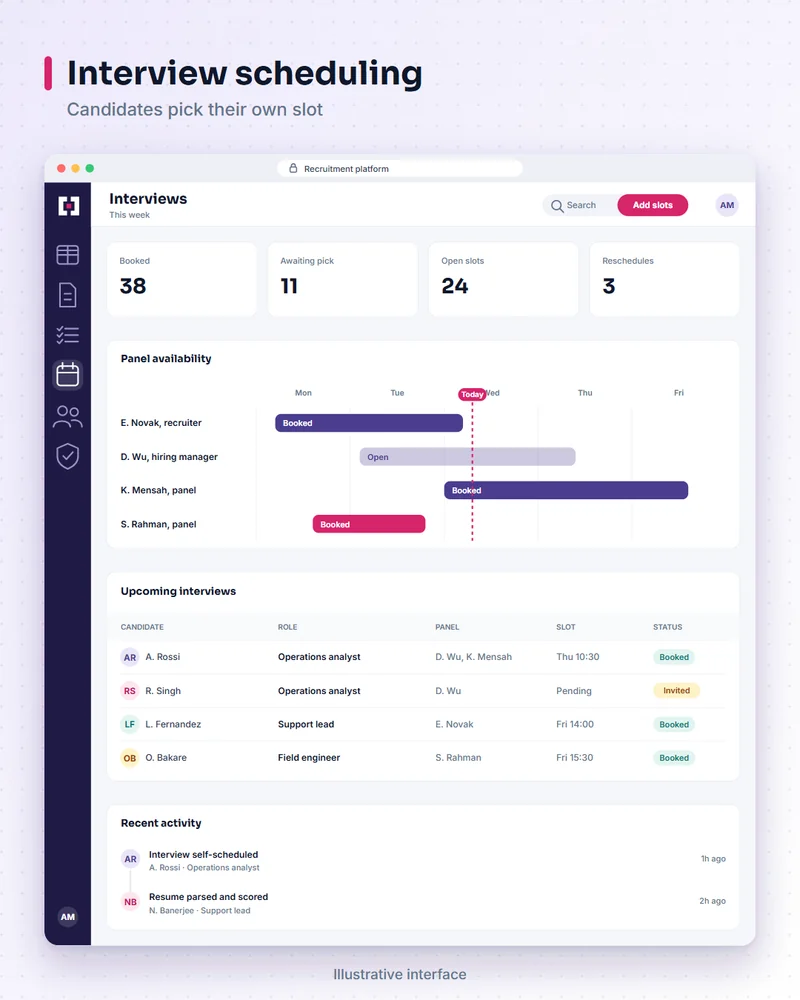The image size is (800, 1000).
Task: Open the document page sidebar icon
Action: [x=68, y=295]
